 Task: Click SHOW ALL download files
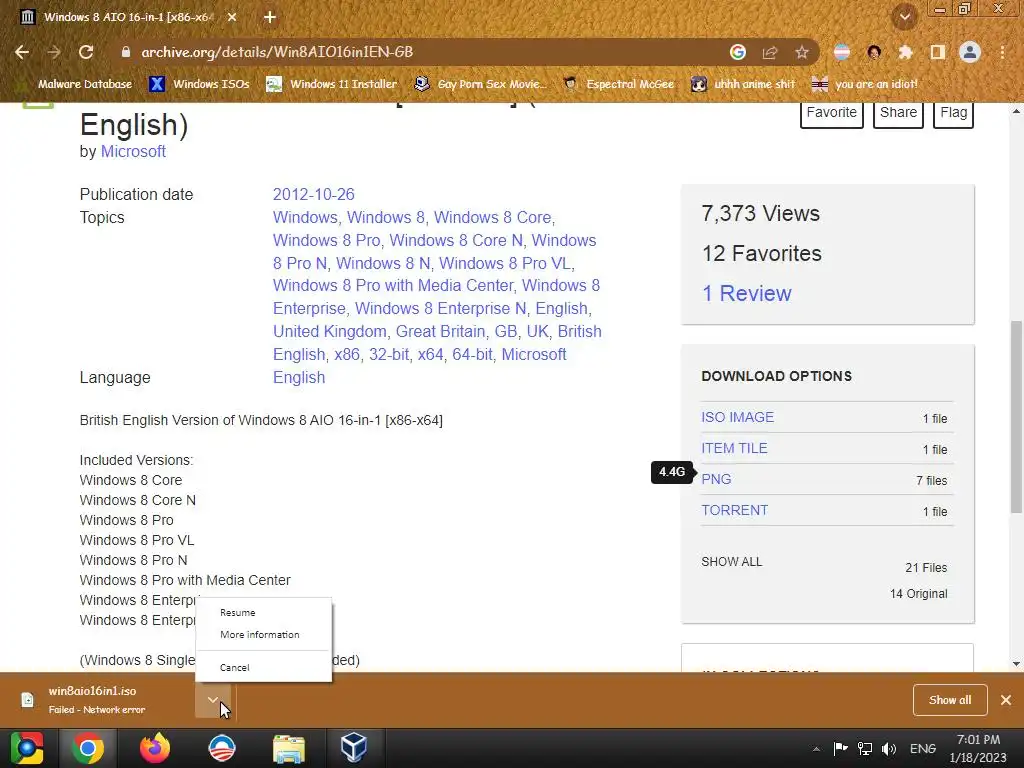(731, 562)
